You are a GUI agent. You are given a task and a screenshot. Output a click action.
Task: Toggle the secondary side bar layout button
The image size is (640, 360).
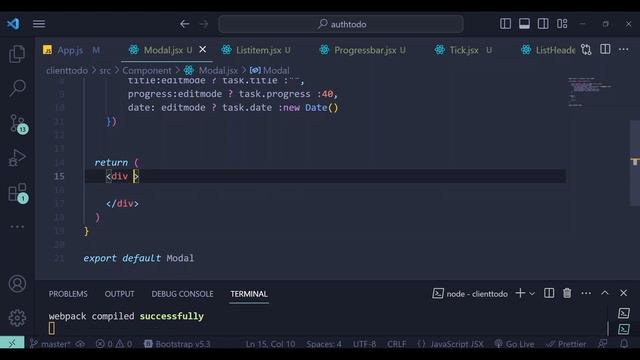click(x=543, y=24)
